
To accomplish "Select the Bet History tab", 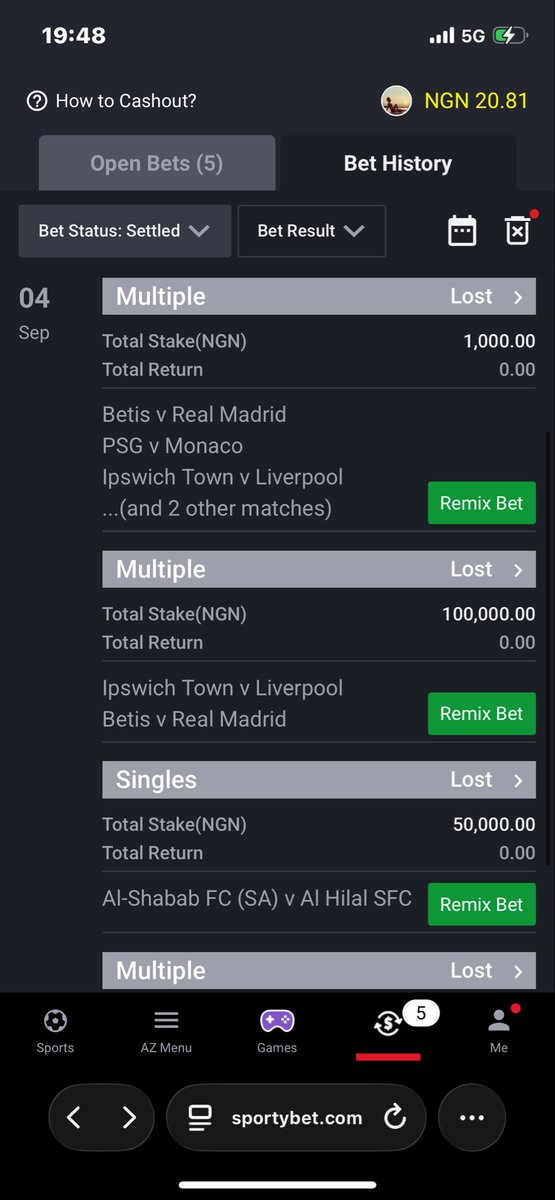I will click(x=398, y=163).
